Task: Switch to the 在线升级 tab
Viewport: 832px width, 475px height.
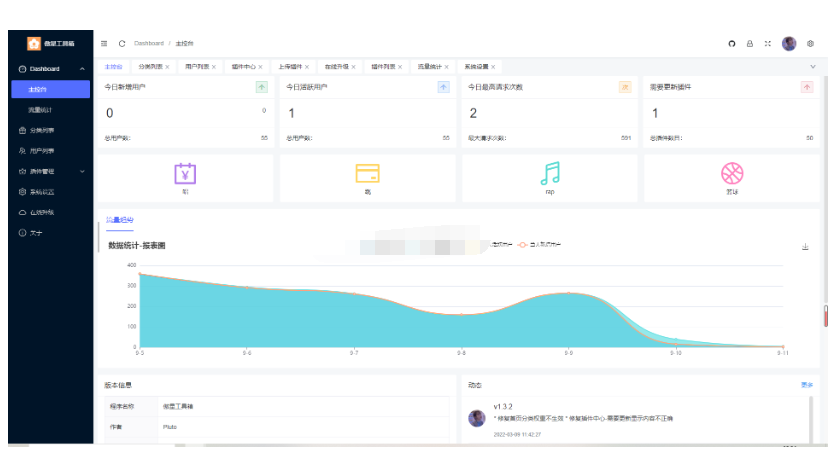Action: (x=337, y=67)
